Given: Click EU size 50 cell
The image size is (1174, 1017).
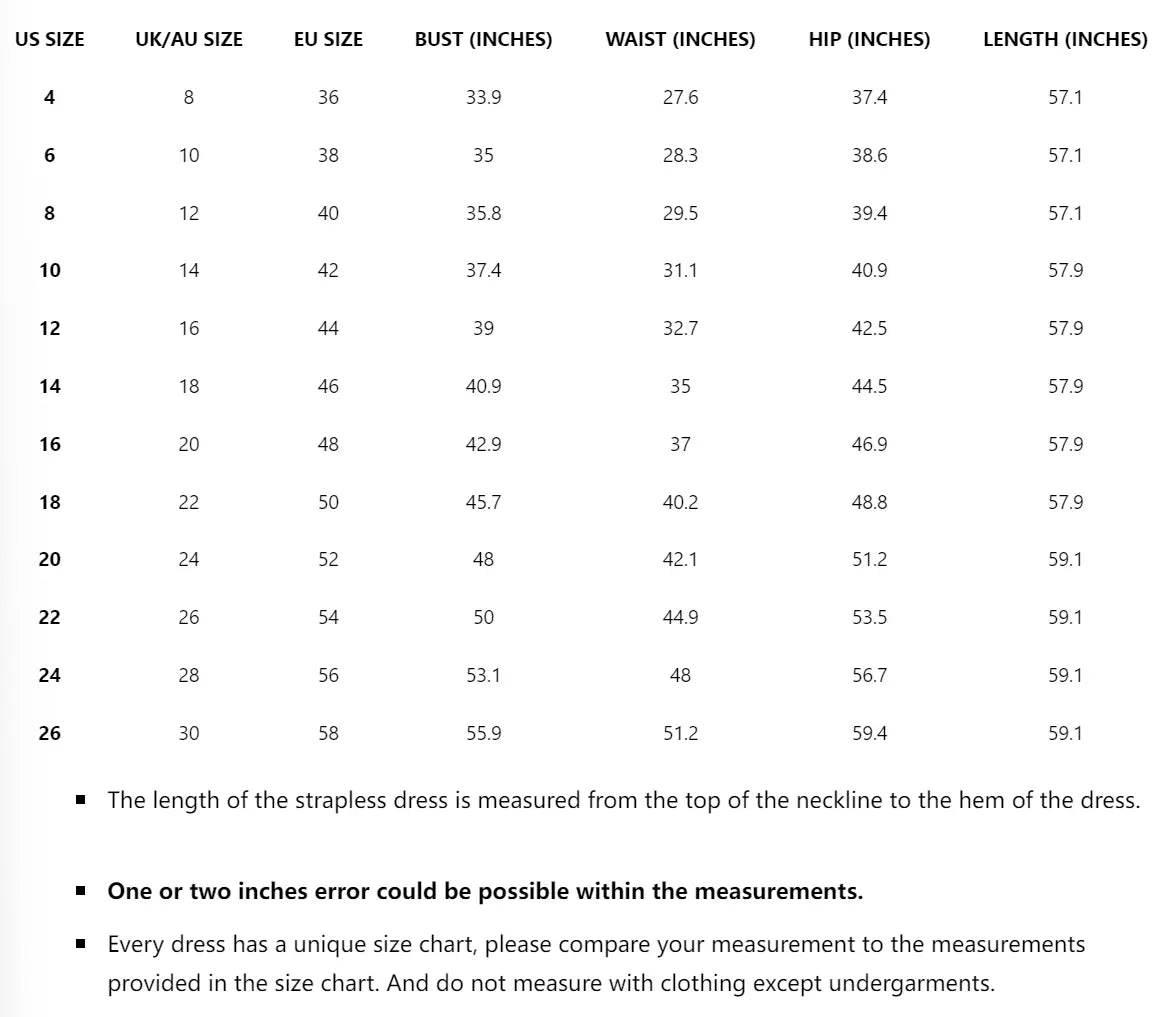Looking at the screenshot, I should tap(328, 502).
